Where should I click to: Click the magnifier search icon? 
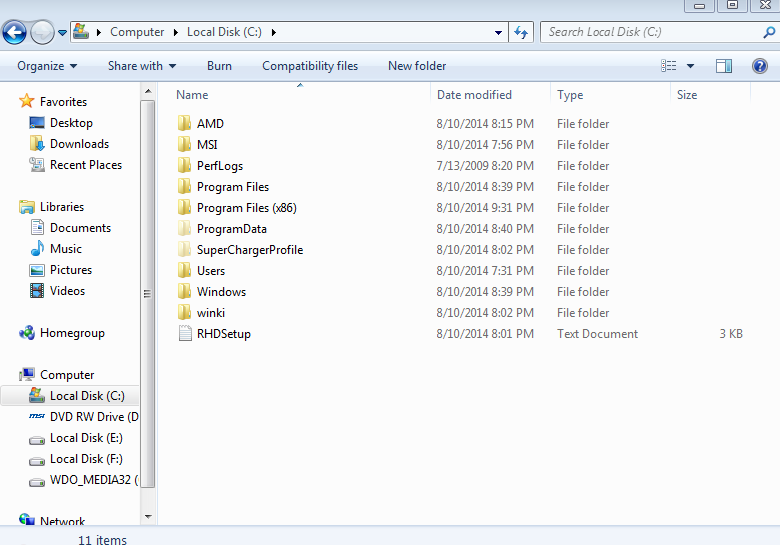click(769, 33)
